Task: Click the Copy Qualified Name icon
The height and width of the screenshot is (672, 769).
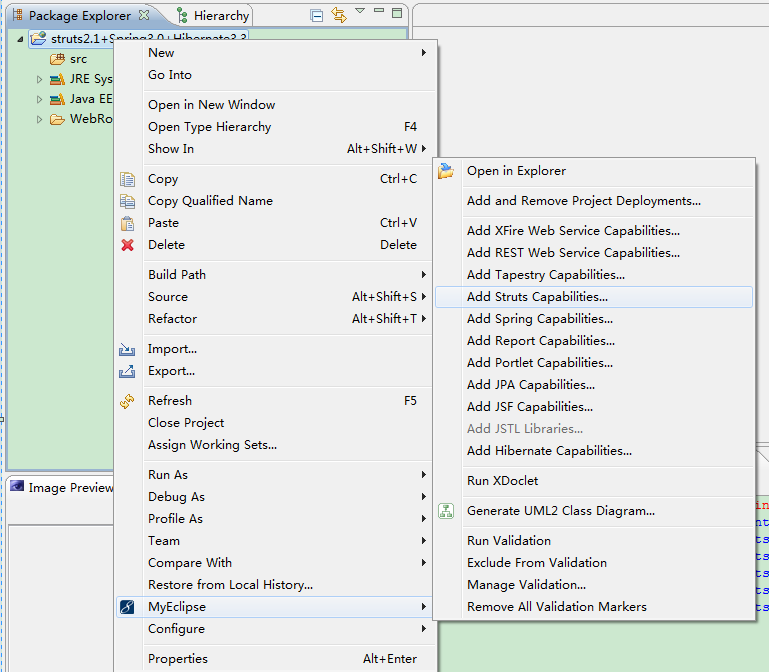Action: [x=128, y=201]
